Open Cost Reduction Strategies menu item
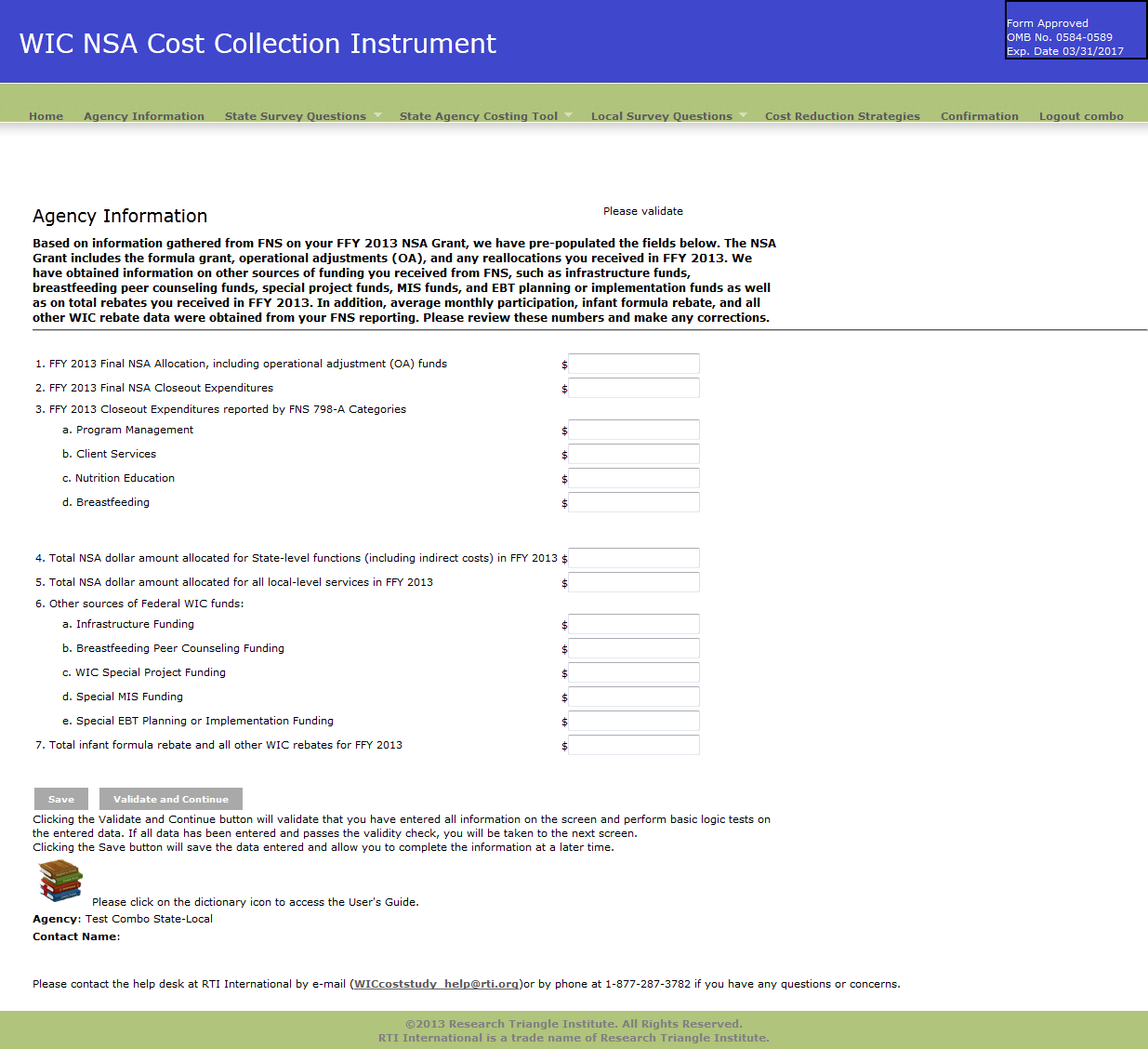 pyautogui.click(x=842, y=116)
